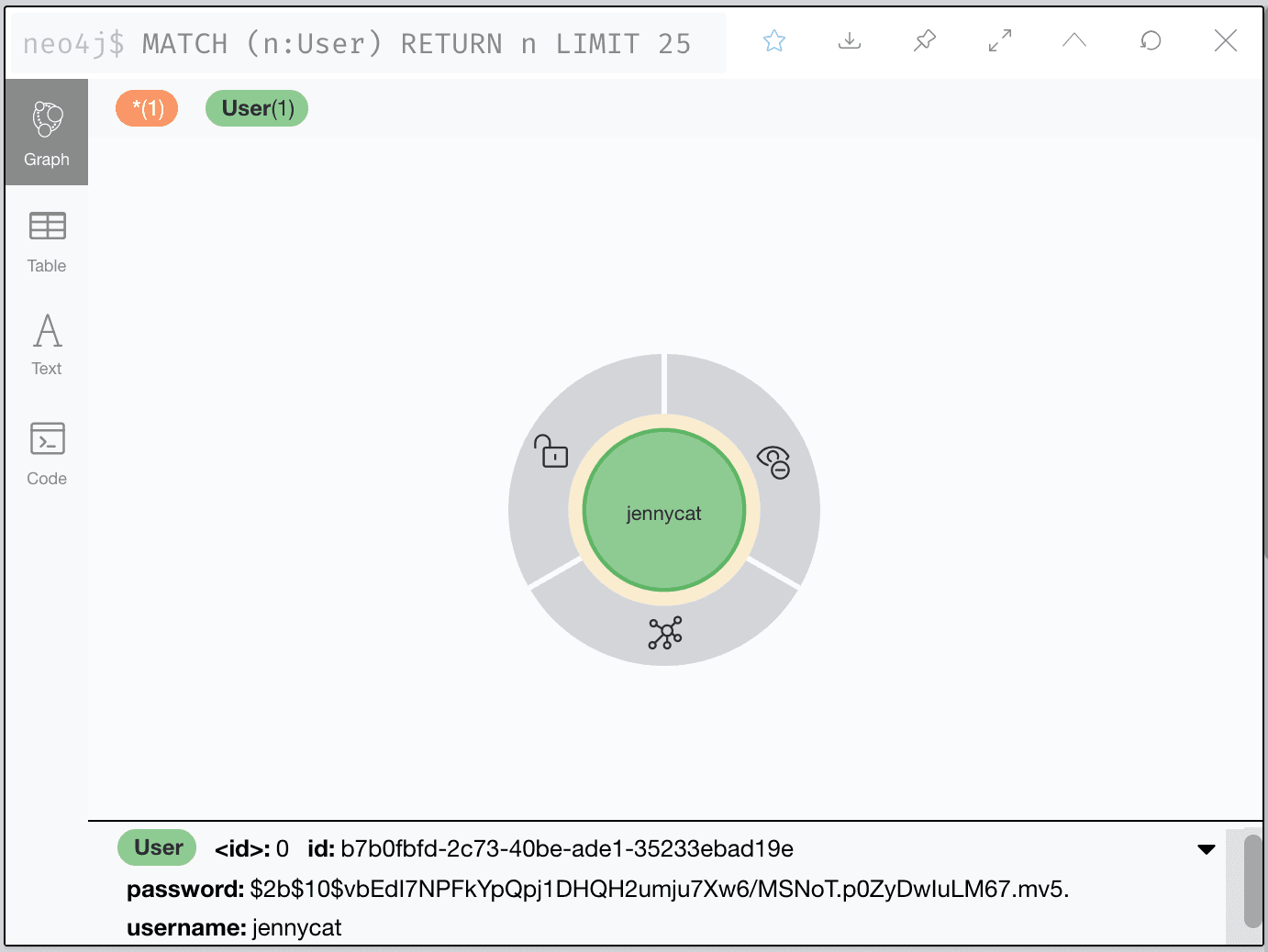
Task: Click the green User(1) label badge
Action: click(x=257, y=108)
